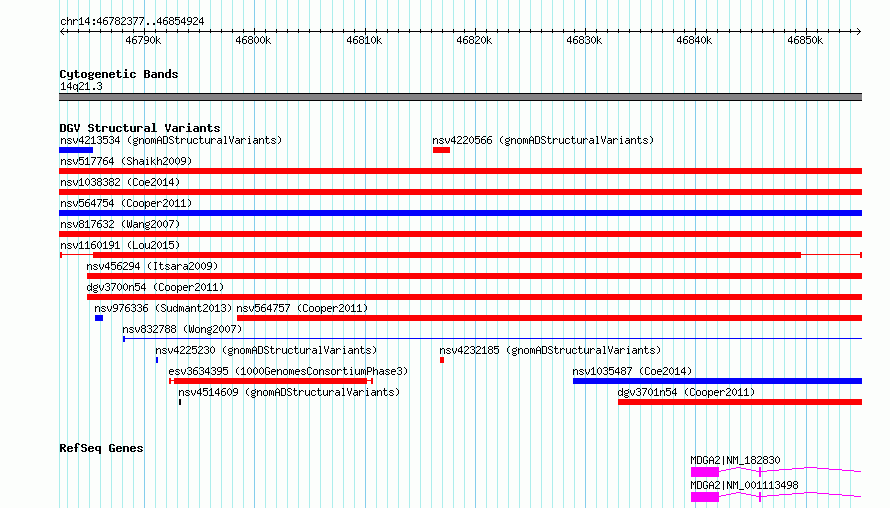Screen dimensions: 890x508
Task: Click the 46850k ruler tick label
Action: [x=805, y=40]
